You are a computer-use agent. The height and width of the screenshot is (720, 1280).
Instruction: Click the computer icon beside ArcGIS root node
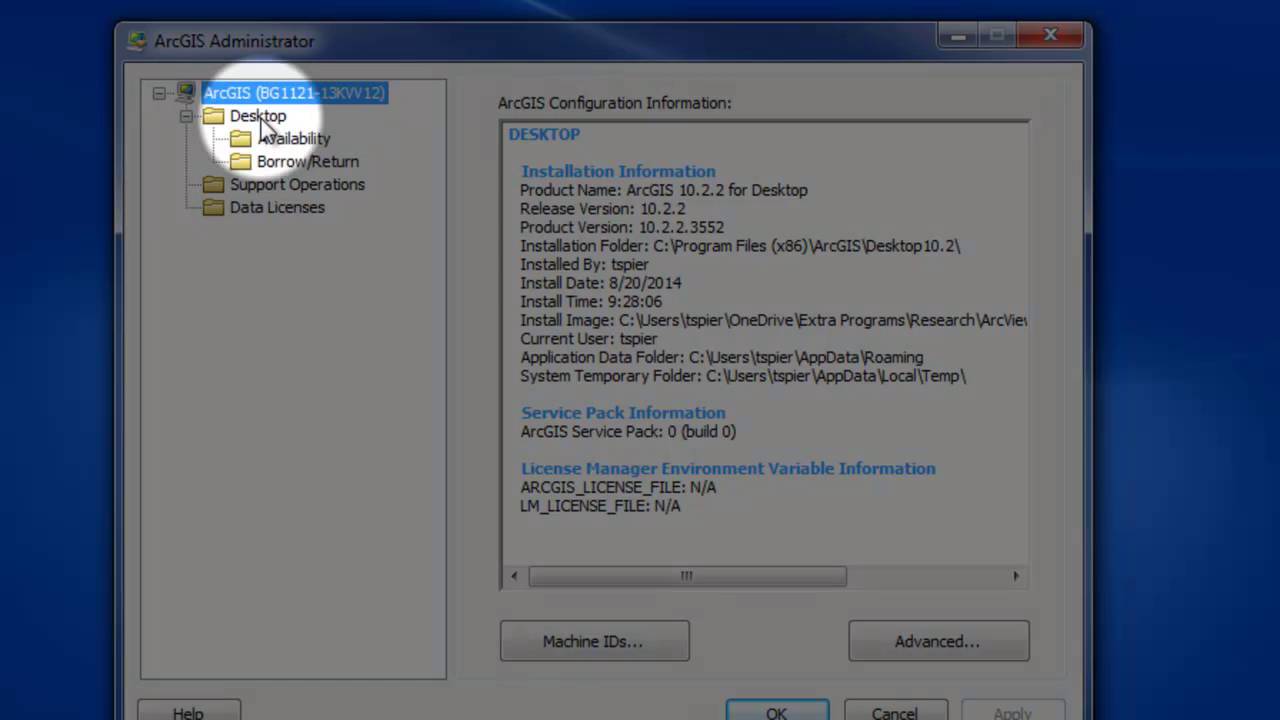pyautogui.click(x=186, y=93)
